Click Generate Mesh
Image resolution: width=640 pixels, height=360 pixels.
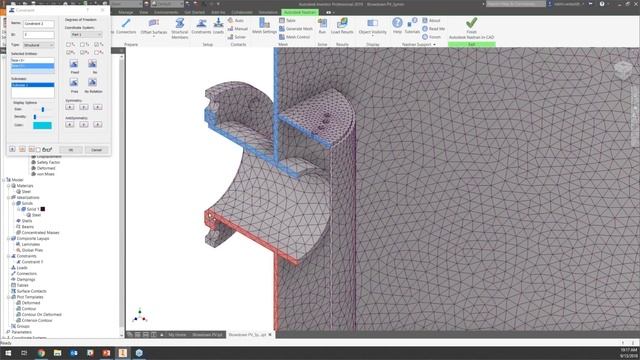[x=296, y=29]
